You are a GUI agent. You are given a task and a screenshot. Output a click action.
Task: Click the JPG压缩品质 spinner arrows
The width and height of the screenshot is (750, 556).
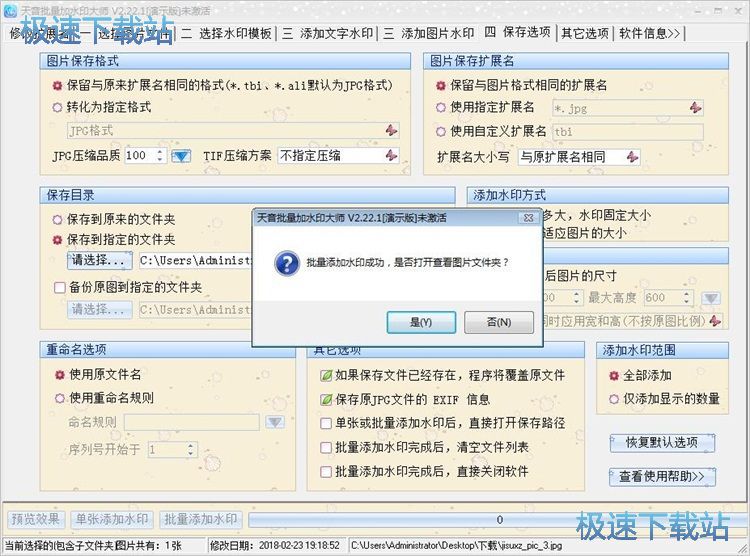[x=160, y=155]
